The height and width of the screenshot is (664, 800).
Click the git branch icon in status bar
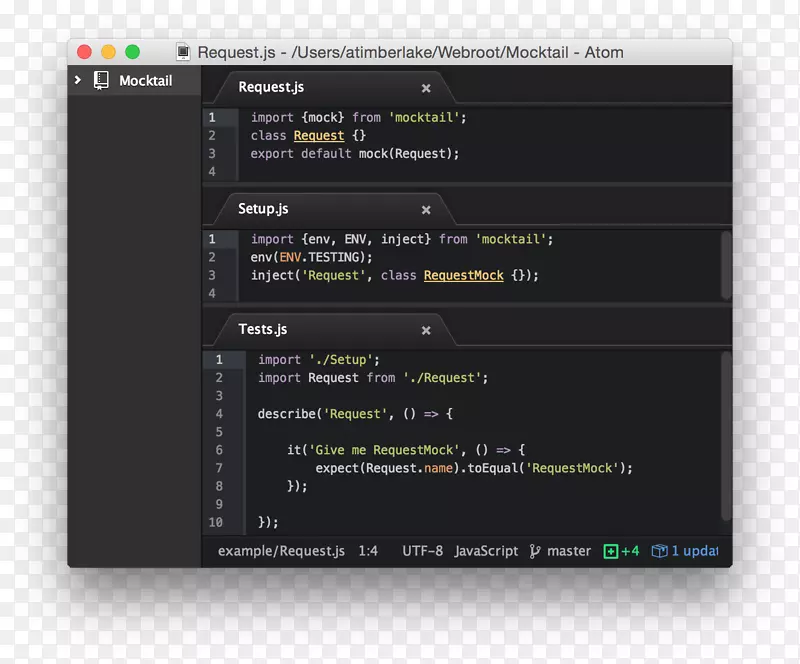pos(536,551)
